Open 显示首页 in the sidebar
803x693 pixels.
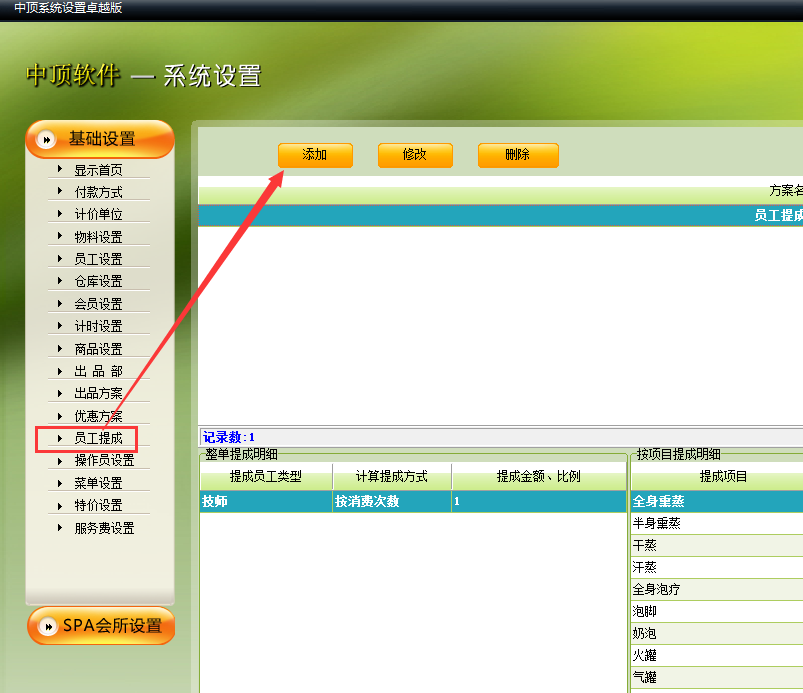pos(98,170)
